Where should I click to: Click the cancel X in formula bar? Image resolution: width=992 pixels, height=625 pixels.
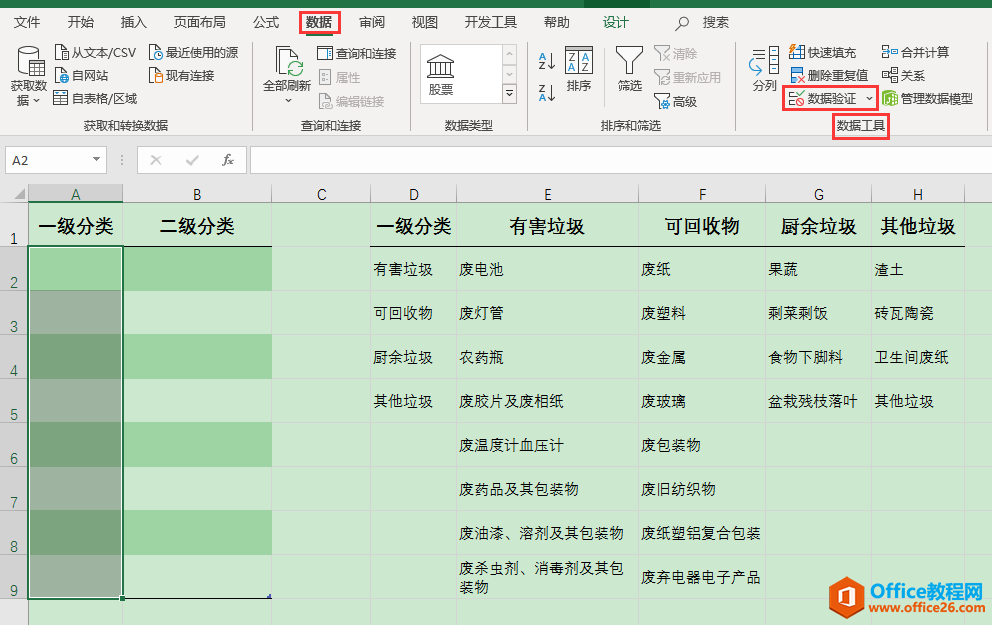(x=156, y=160)
